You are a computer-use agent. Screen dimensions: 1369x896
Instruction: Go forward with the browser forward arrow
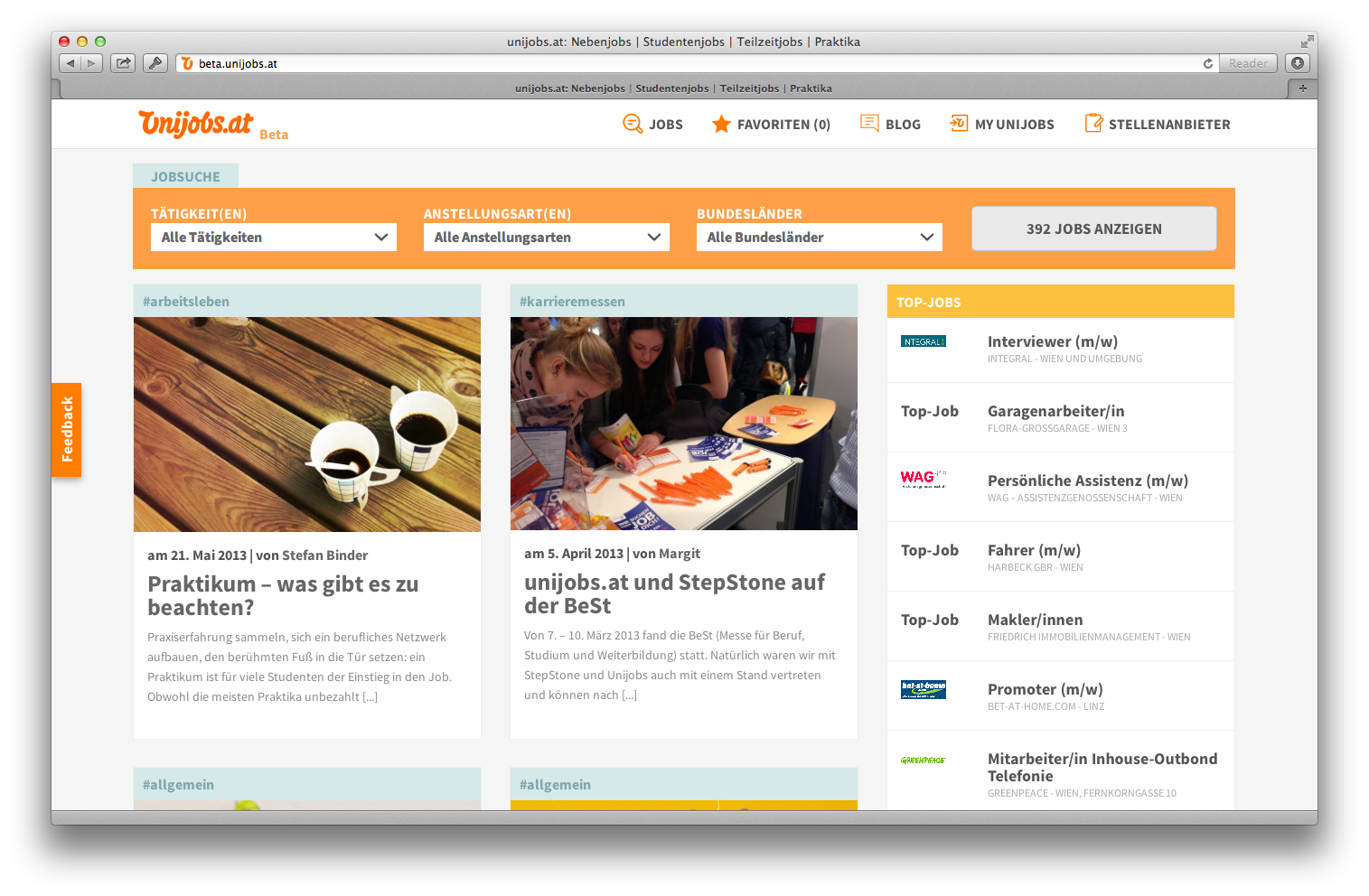tap(91, 63)
